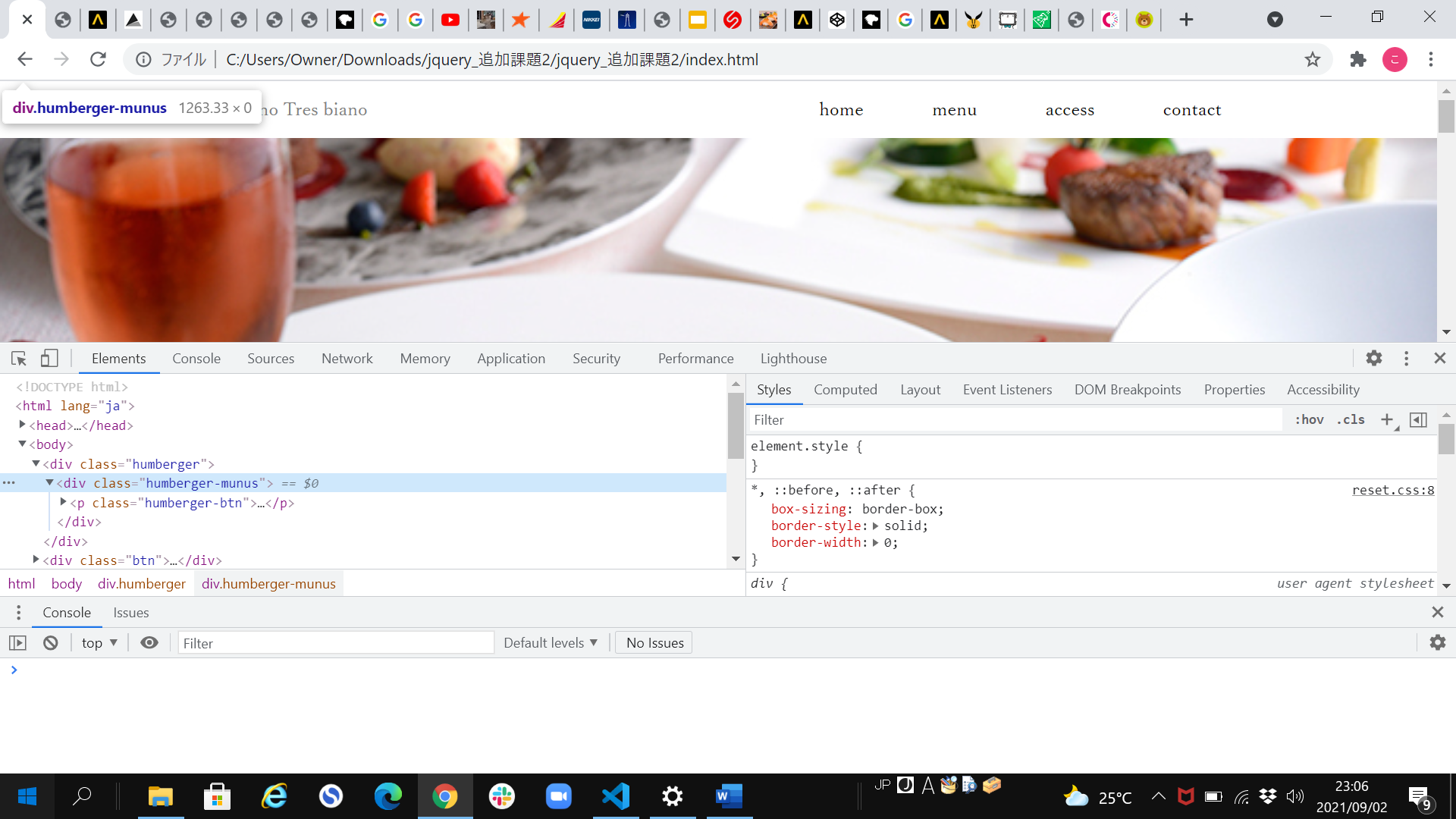Open the Default levels dropdown

click(x=551, y=643)
